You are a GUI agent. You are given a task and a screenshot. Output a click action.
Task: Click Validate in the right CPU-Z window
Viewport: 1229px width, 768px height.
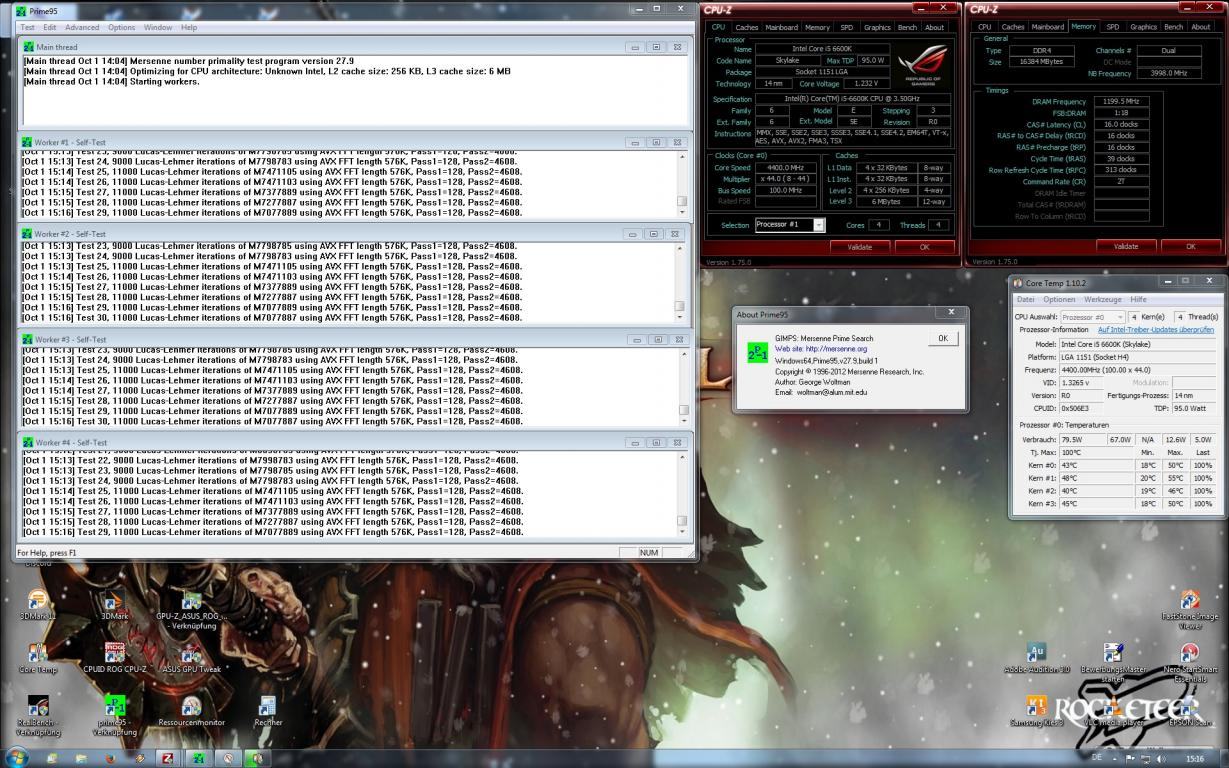1125,246
